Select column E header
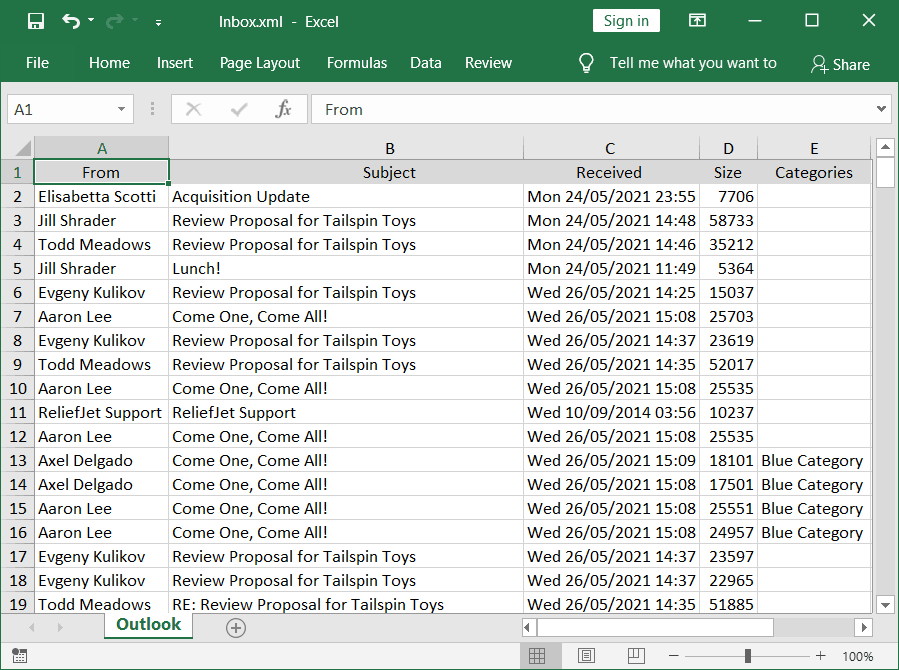Screen dimensions: 899x670 click(814, 148)
